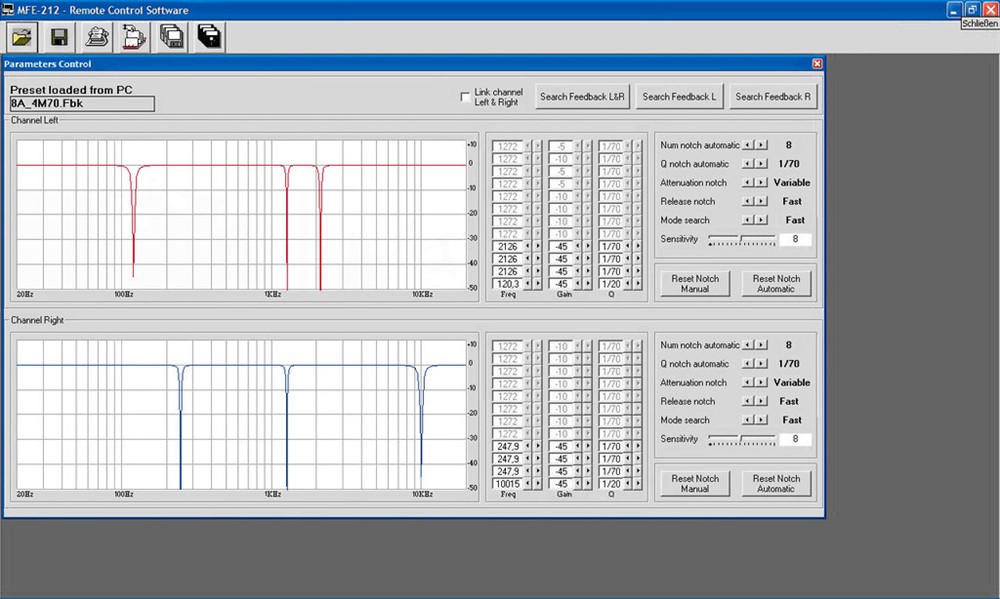Click the Channel Right Sensitivity slider
This screenshot has width=1000, height=599.
point(741,440)
